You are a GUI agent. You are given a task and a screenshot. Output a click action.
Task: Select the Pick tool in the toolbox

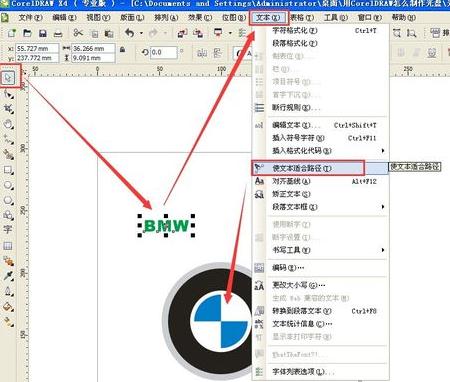(x=8, y=78)
